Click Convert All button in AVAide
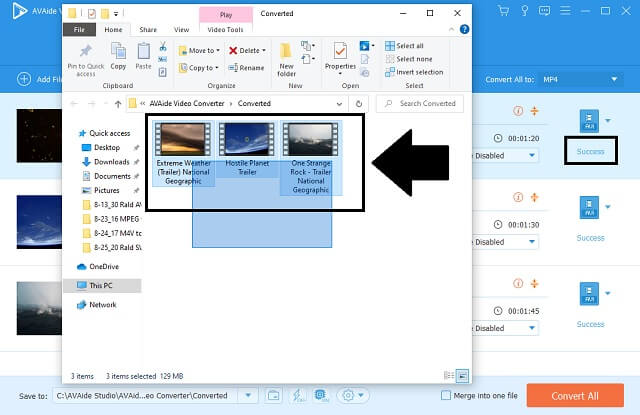 pyautogui.click(x=575, y=395)
